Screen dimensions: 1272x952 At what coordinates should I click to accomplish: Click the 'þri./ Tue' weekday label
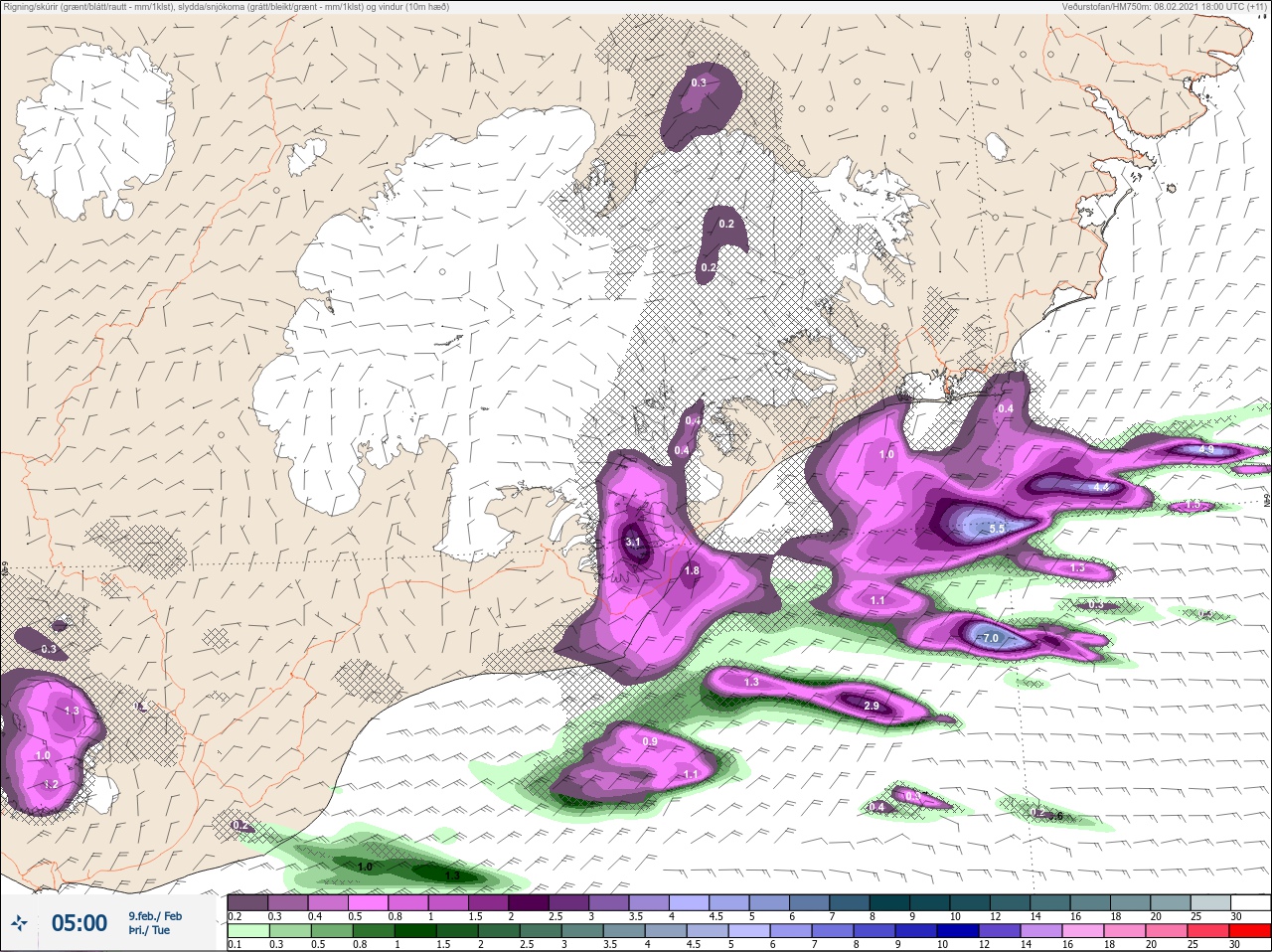pyautogui.click(x=149, y=930)
